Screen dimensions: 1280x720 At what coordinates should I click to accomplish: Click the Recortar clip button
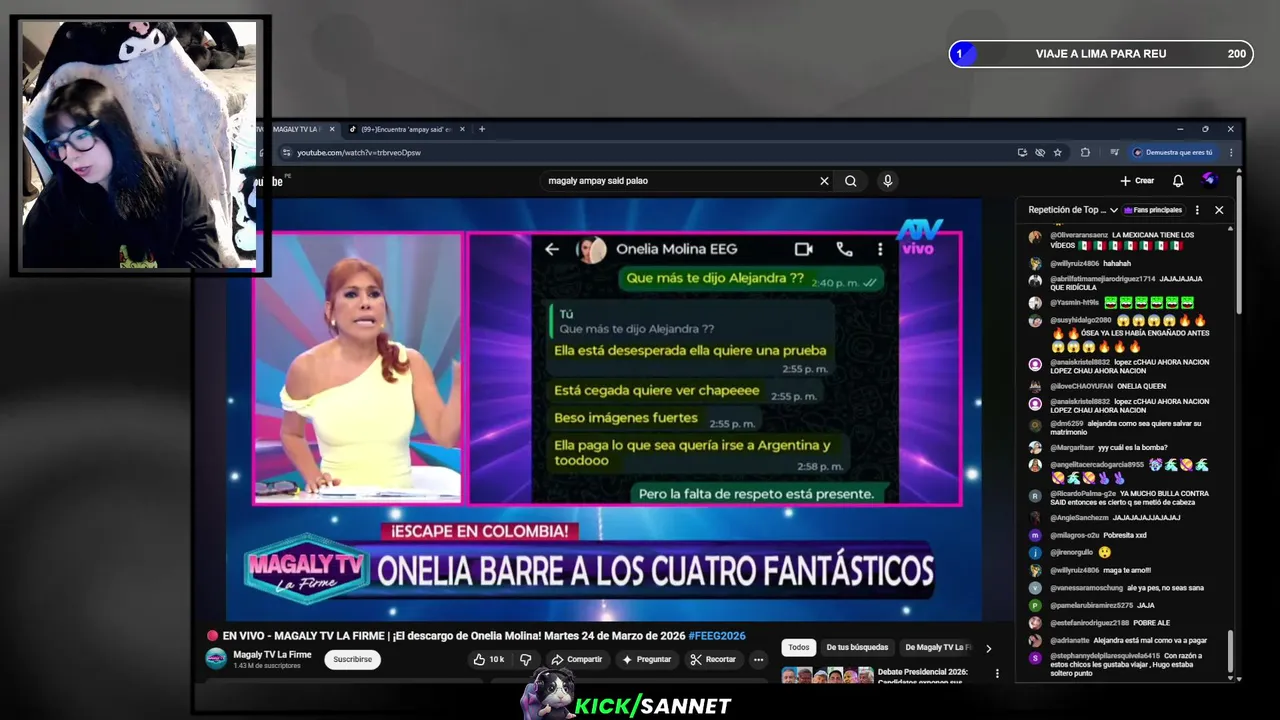(x=713, y=660)
